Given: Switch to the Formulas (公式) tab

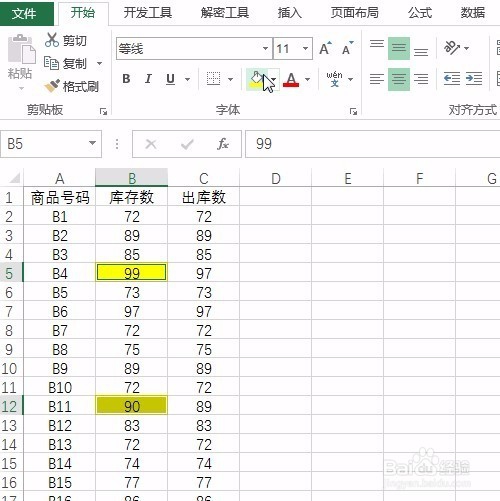Looking at the screenshot, I should click(x=420, y=13).
